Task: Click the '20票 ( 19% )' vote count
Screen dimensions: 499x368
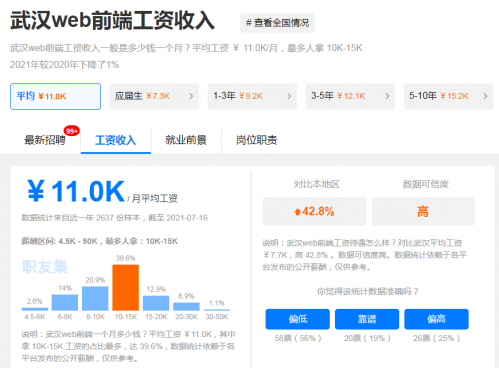Action: (367, 338)
